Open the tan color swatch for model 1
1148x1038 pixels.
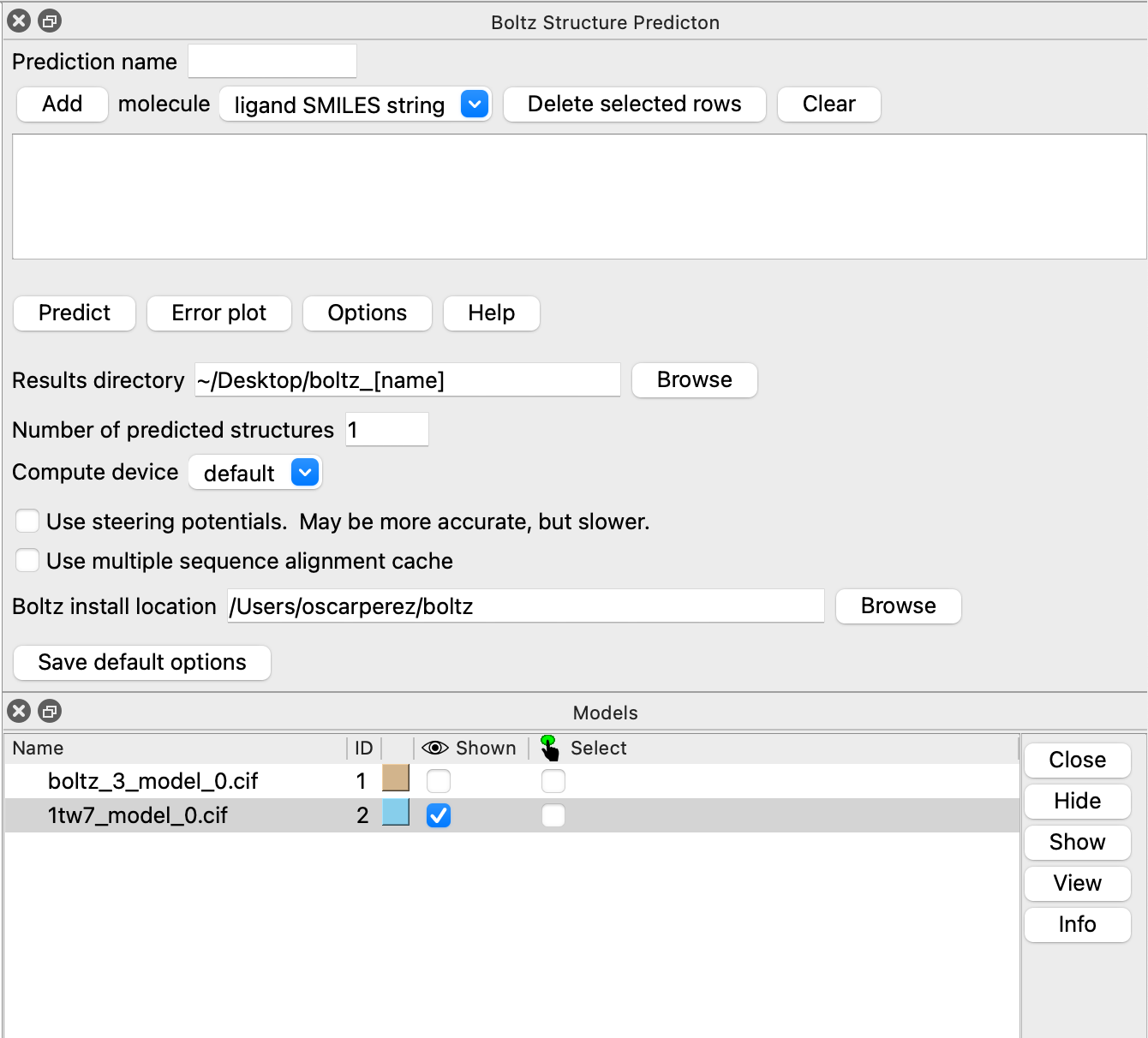[x=396, y=778]
